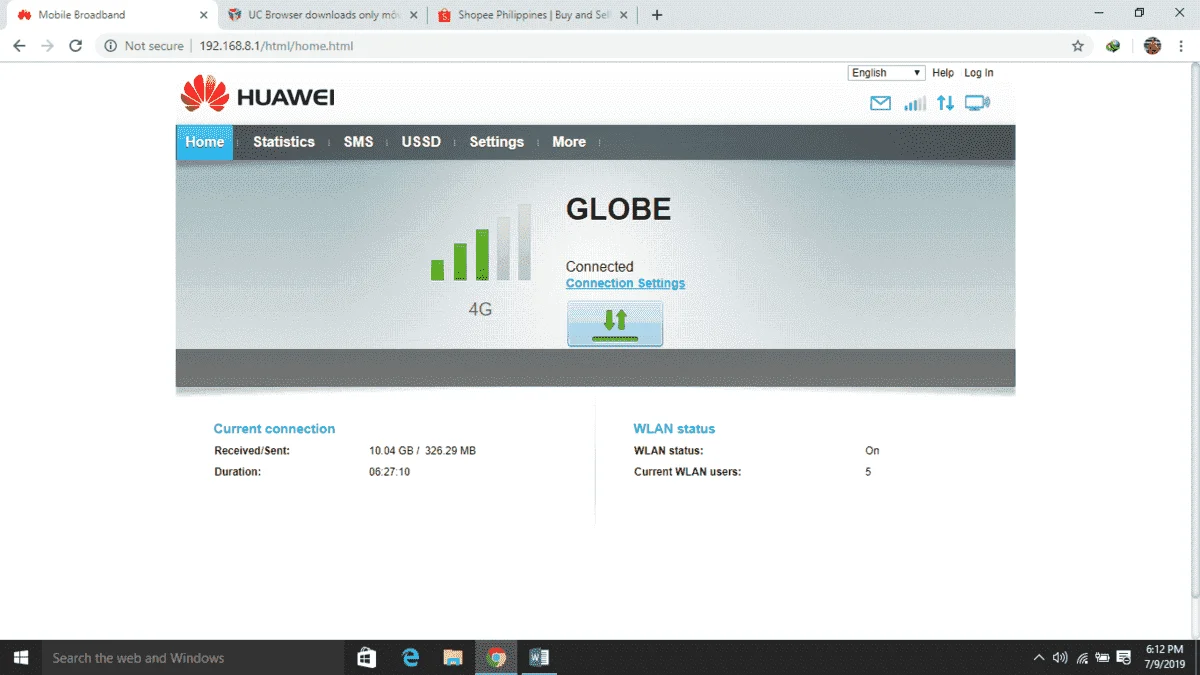Open Microsoft Word from the taskbar
Image resolution: width=1200 pixels, height=675 pixels.
tap(540, 657)
